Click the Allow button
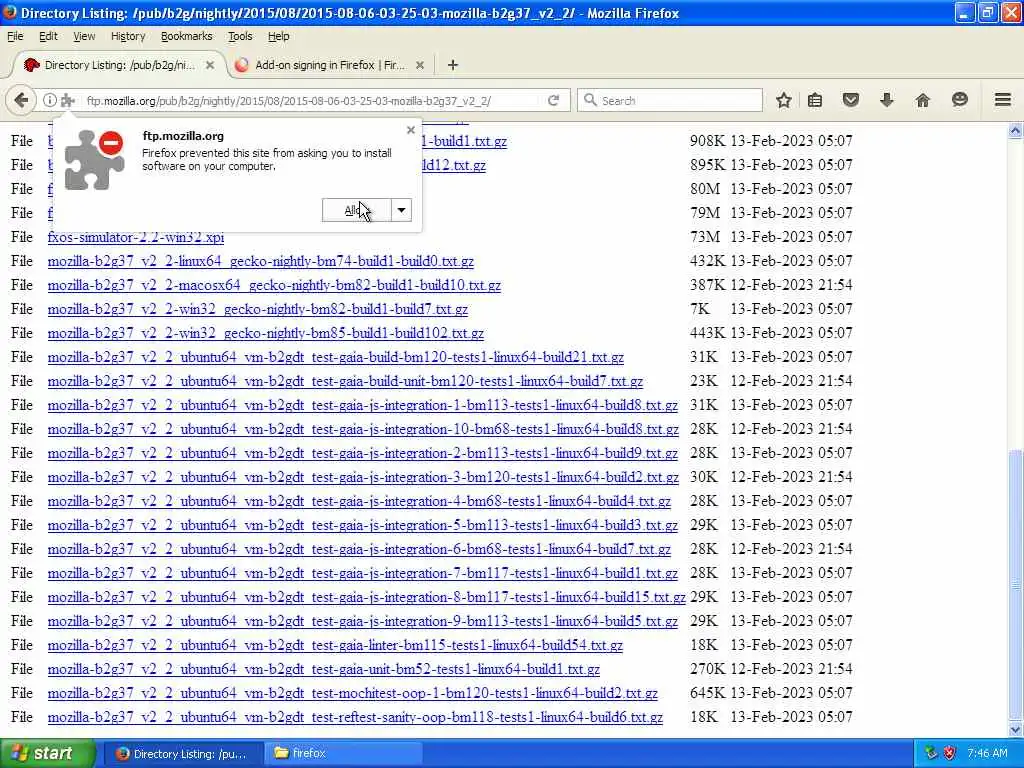This screenshot has height=768, width=1024. (357, 210)
